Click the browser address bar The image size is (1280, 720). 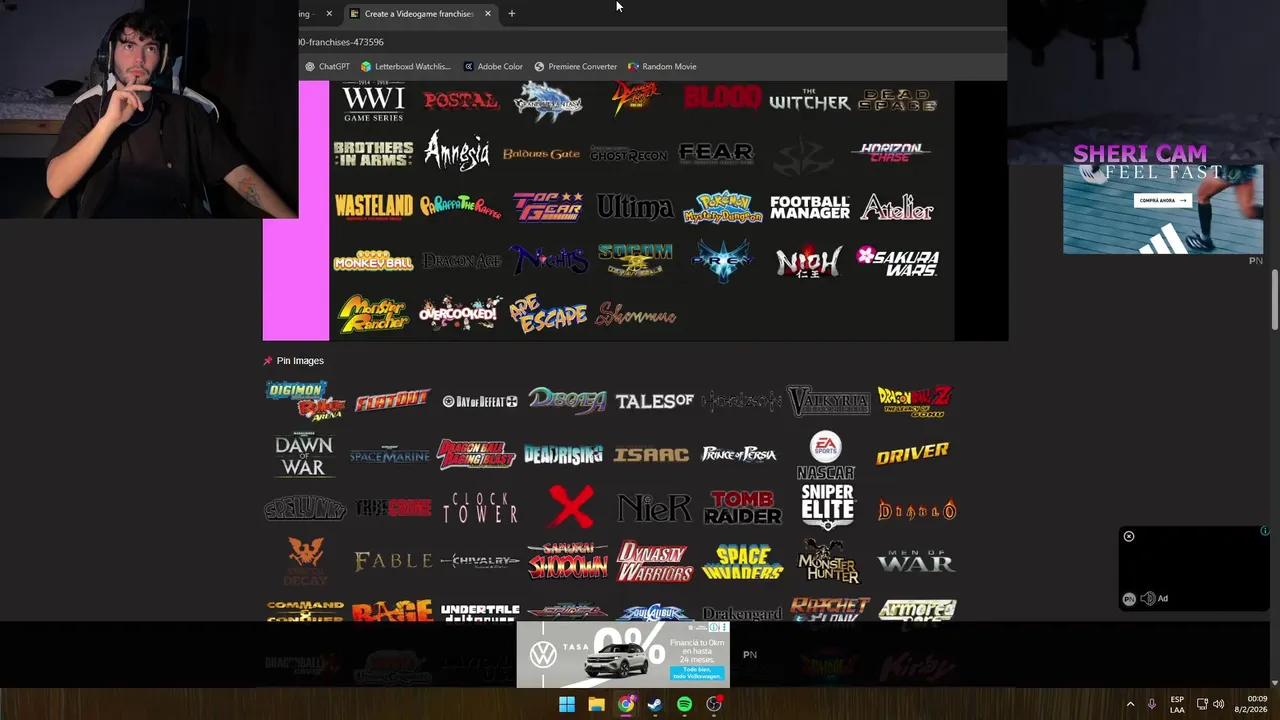point(650,42)
